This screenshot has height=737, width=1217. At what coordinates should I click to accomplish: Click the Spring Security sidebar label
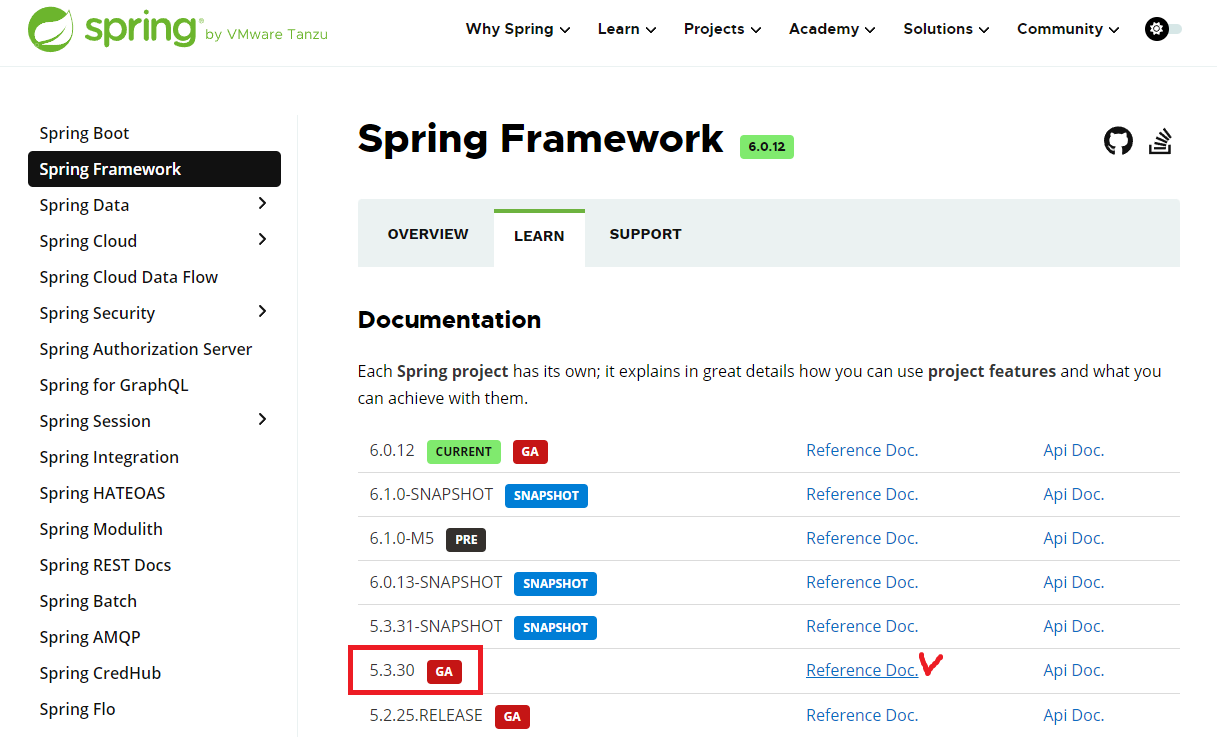[97, 313]
